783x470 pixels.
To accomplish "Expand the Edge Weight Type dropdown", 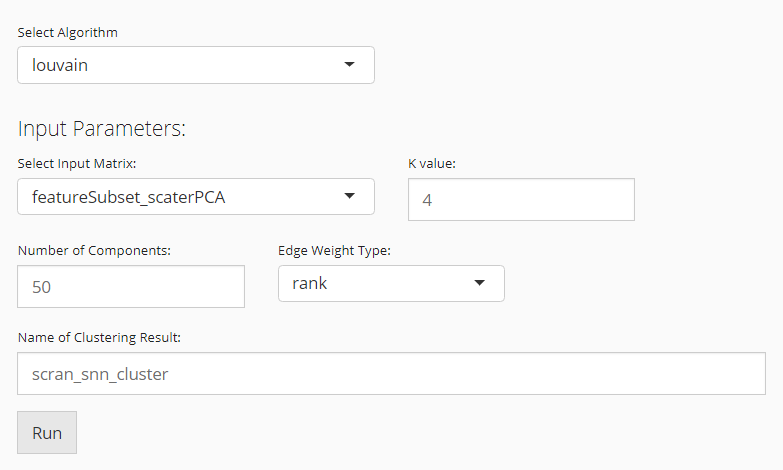I will (x=390, y=283).
